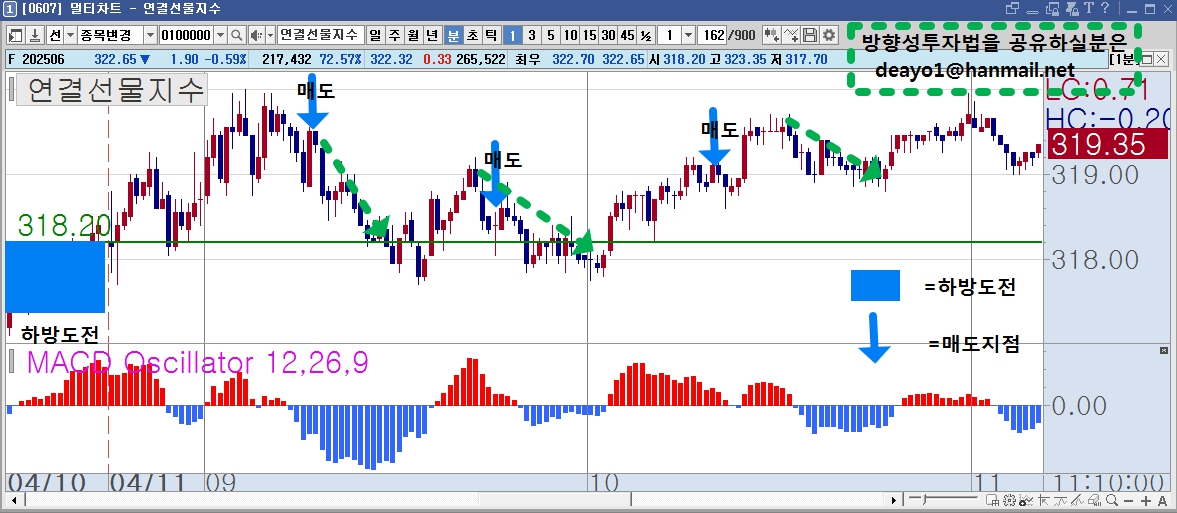The height and width of the screenshot is (513, 1177).
Task: Click the T font icon in title bar
Action: (x=1089, y=8)
